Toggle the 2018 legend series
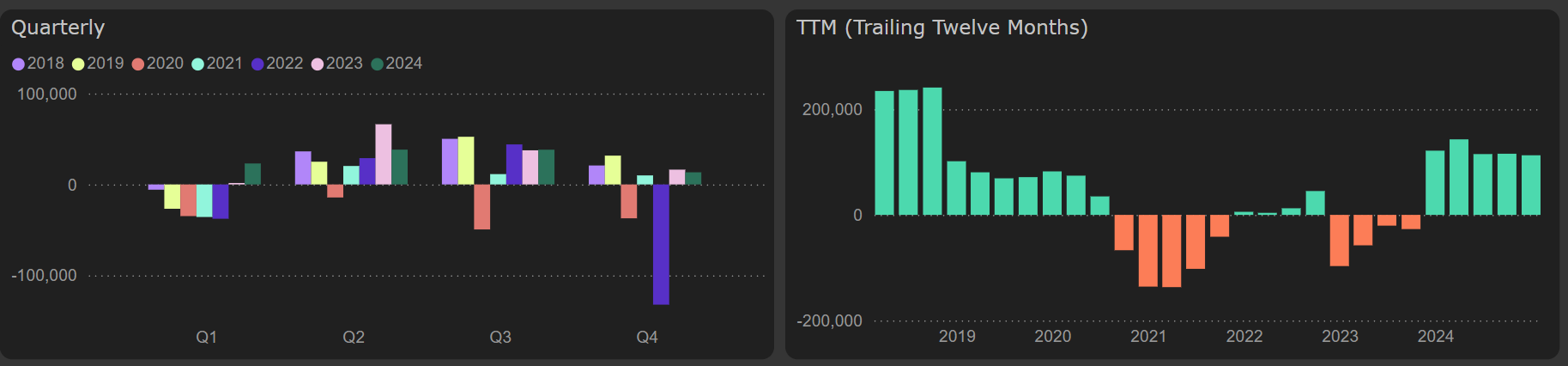The height and width of the screenshot is (366, 1568). tap(38, 64)
